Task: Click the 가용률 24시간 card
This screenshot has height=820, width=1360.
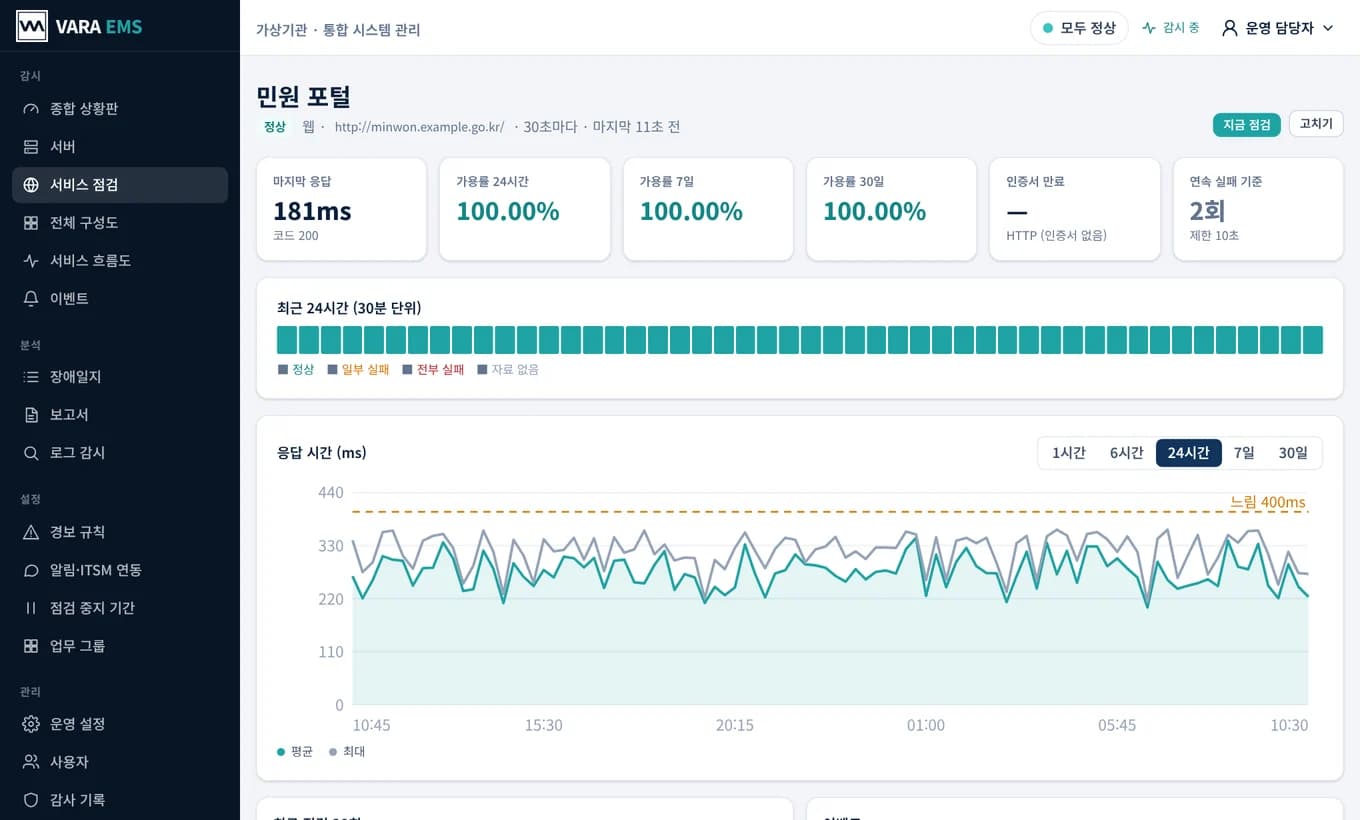Action: [525, 209]
